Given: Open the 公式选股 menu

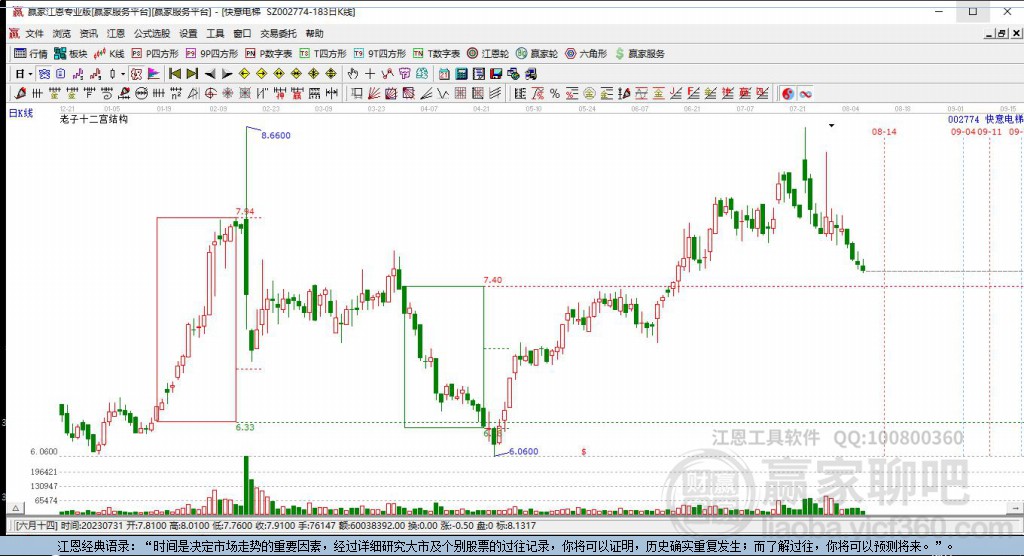Looking at the screenshot, I should click(x=152, y=33).
